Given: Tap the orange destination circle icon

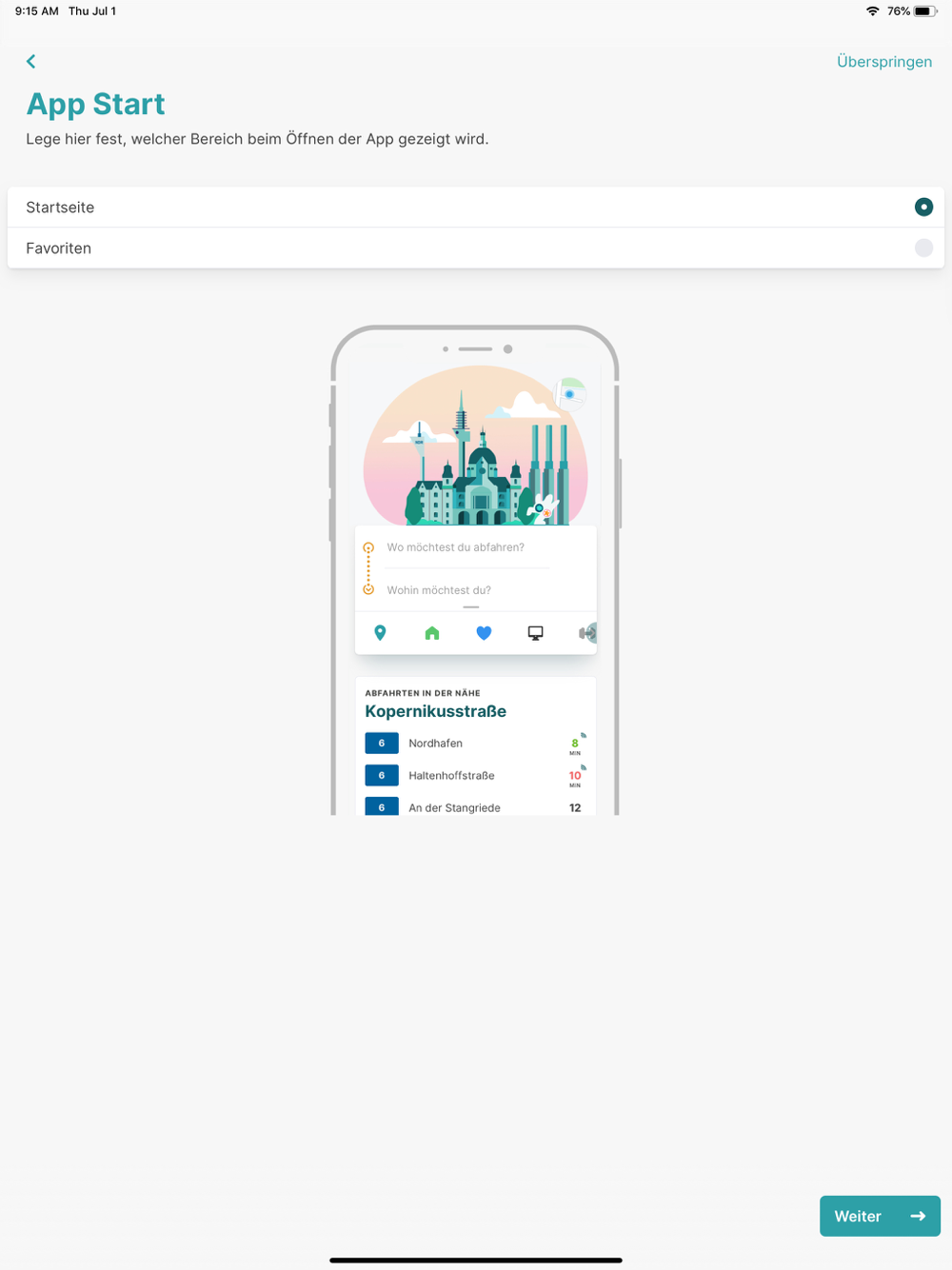Looking at the screenshot, I should coord(368,590).
